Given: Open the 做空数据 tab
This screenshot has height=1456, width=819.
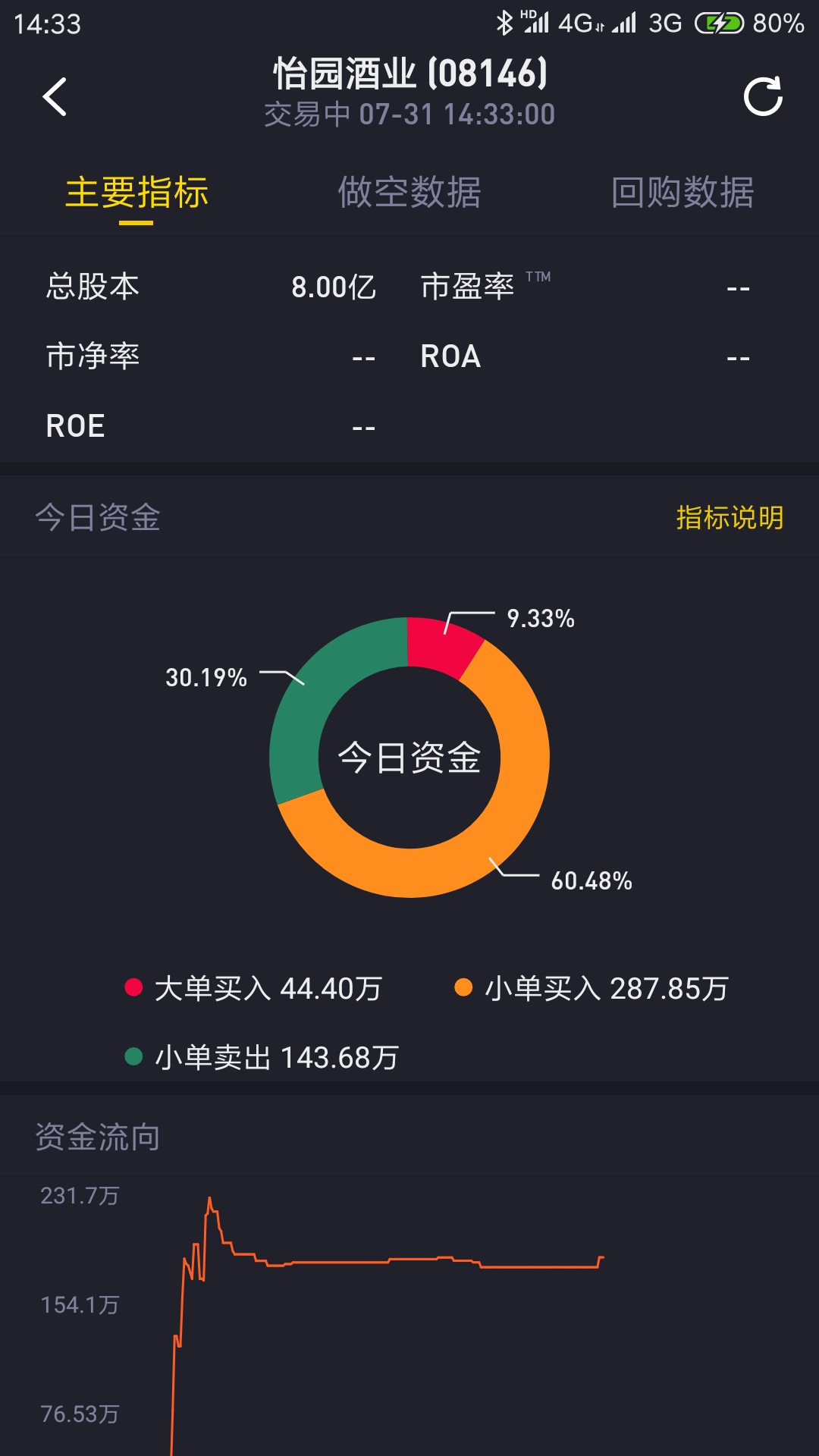Looking at the screenshot, I should tap(409, 192).
